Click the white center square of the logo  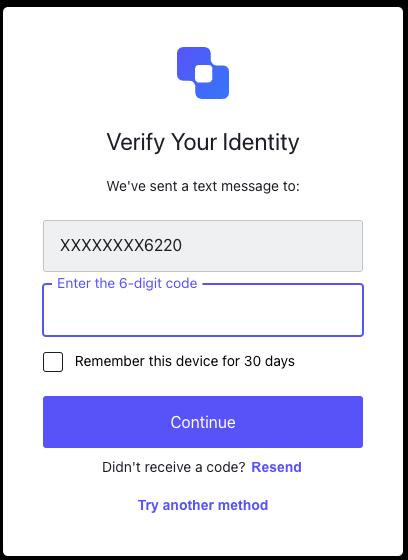tap(203, 74)
